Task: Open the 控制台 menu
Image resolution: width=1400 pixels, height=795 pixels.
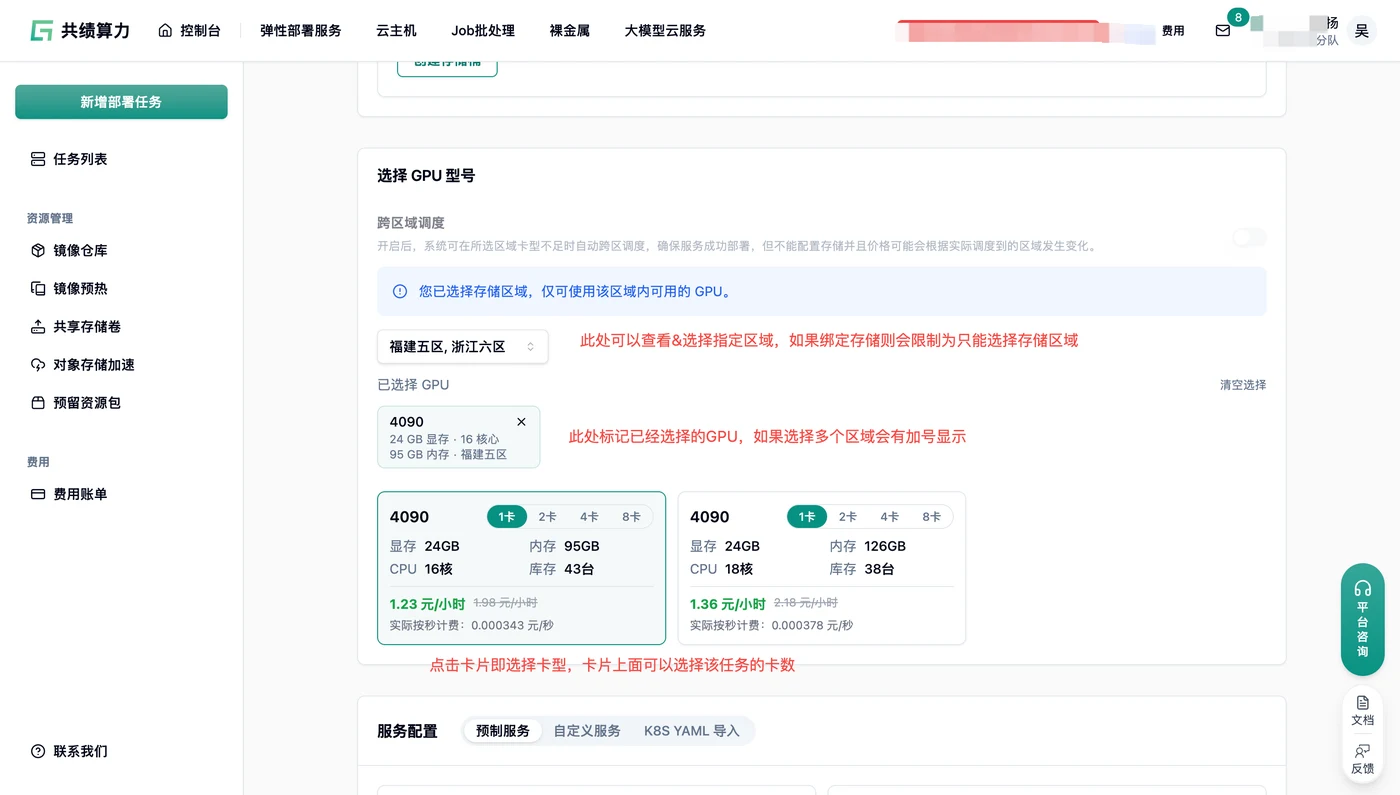Action: 189,31
